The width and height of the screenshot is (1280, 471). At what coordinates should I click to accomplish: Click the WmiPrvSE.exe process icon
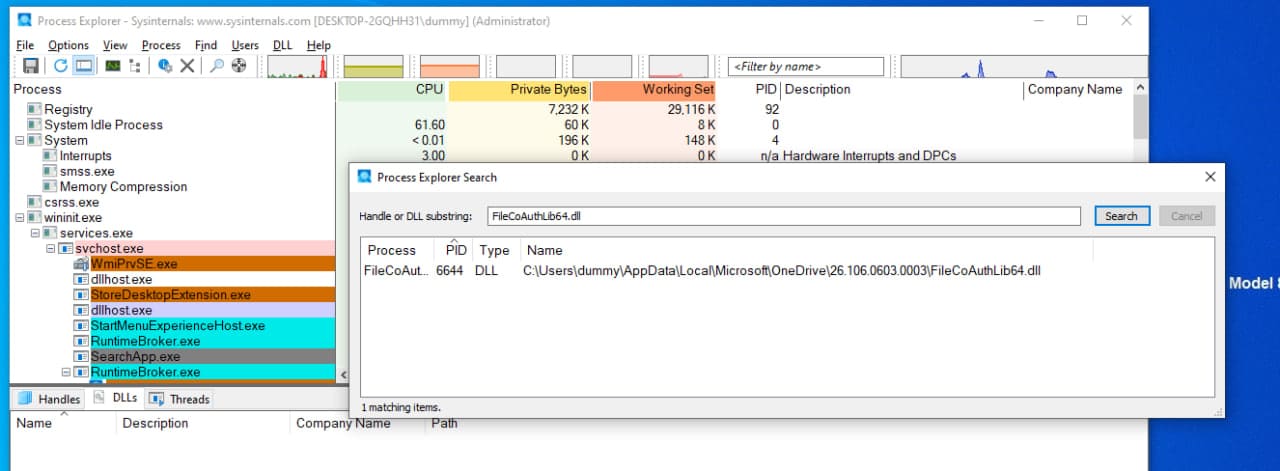82,264
